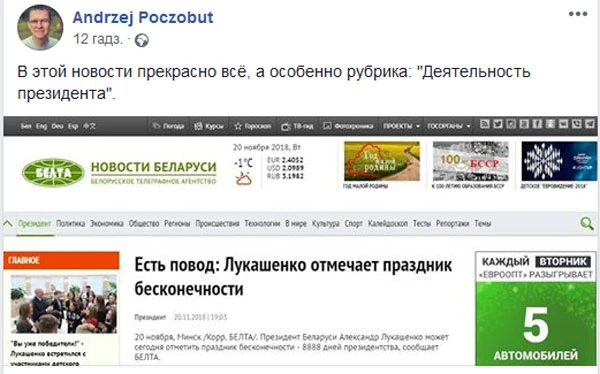Collapse the nav bar with the up chevron
Image resolution: width=600 pixels, height=374 pixels.
[8, 223]
